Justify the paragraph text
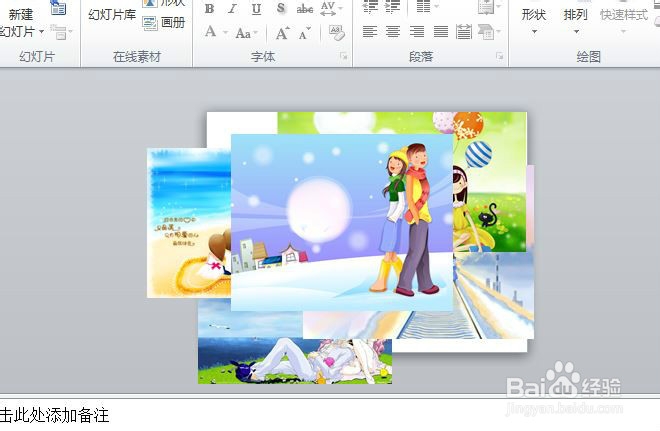 (441, 32)
